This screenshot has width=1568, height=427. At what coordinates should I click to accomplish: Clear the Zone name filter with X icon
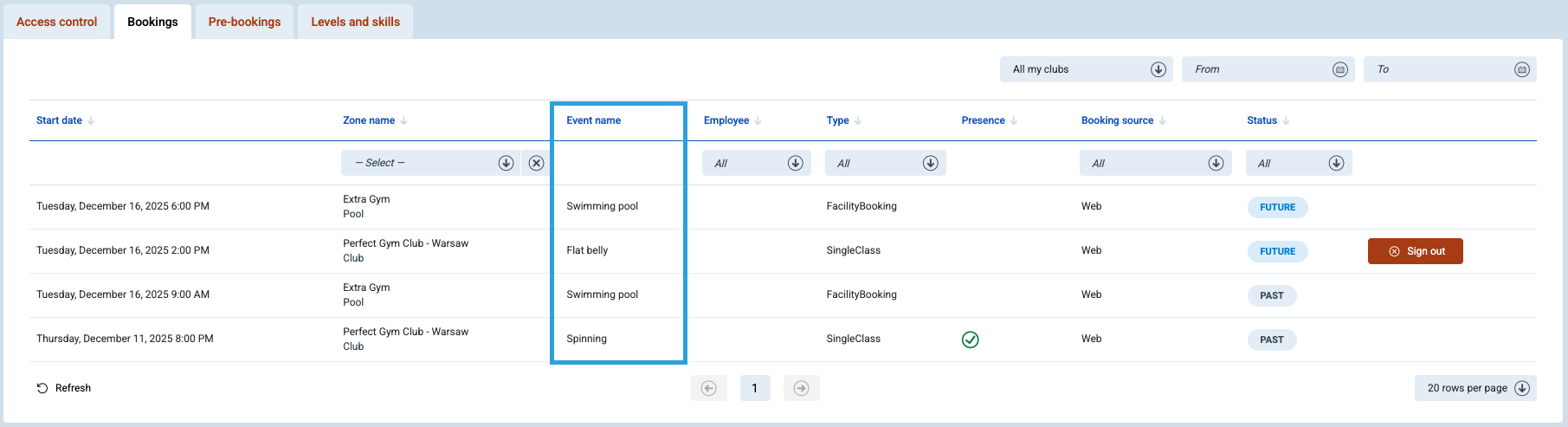coord(537,163)
